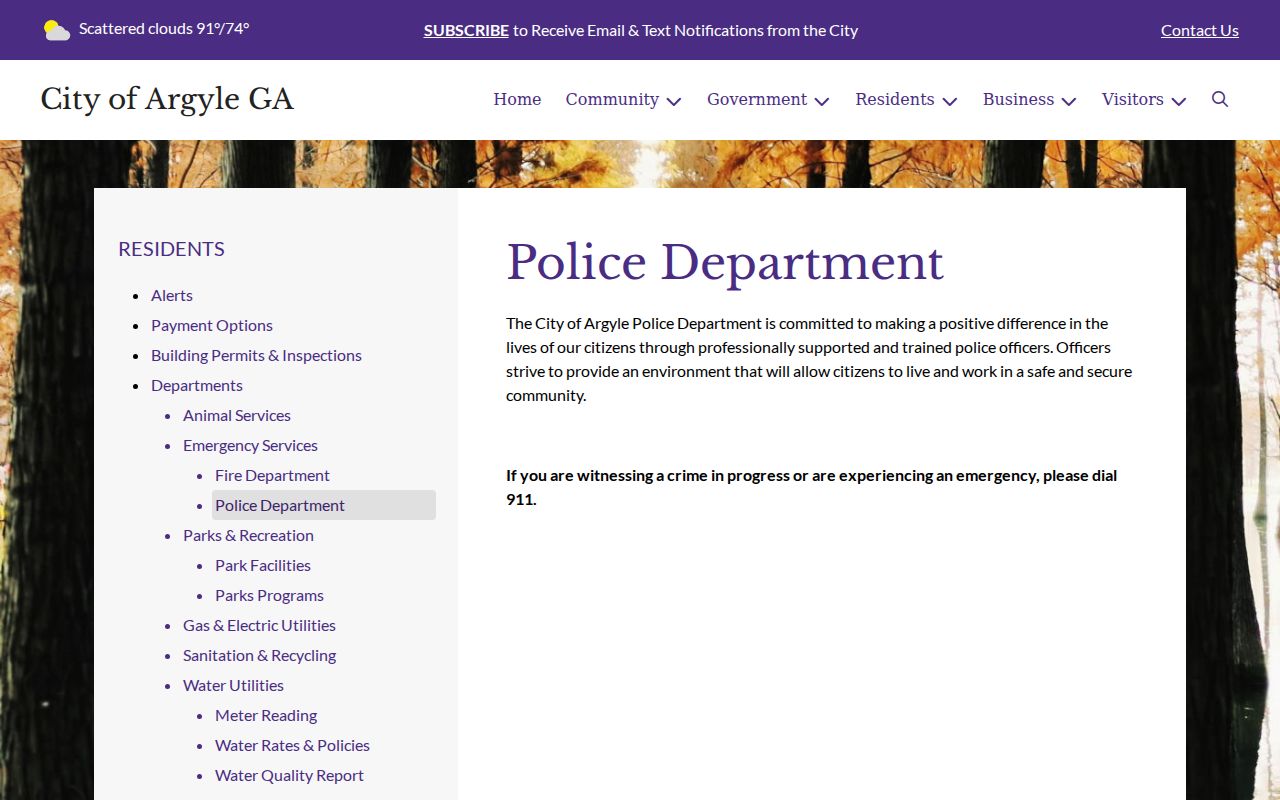Open Water Utilities in the sidebar
The height and width of the screenshot is (800, 1280).
pyautogui.click(x=233, y=685)
